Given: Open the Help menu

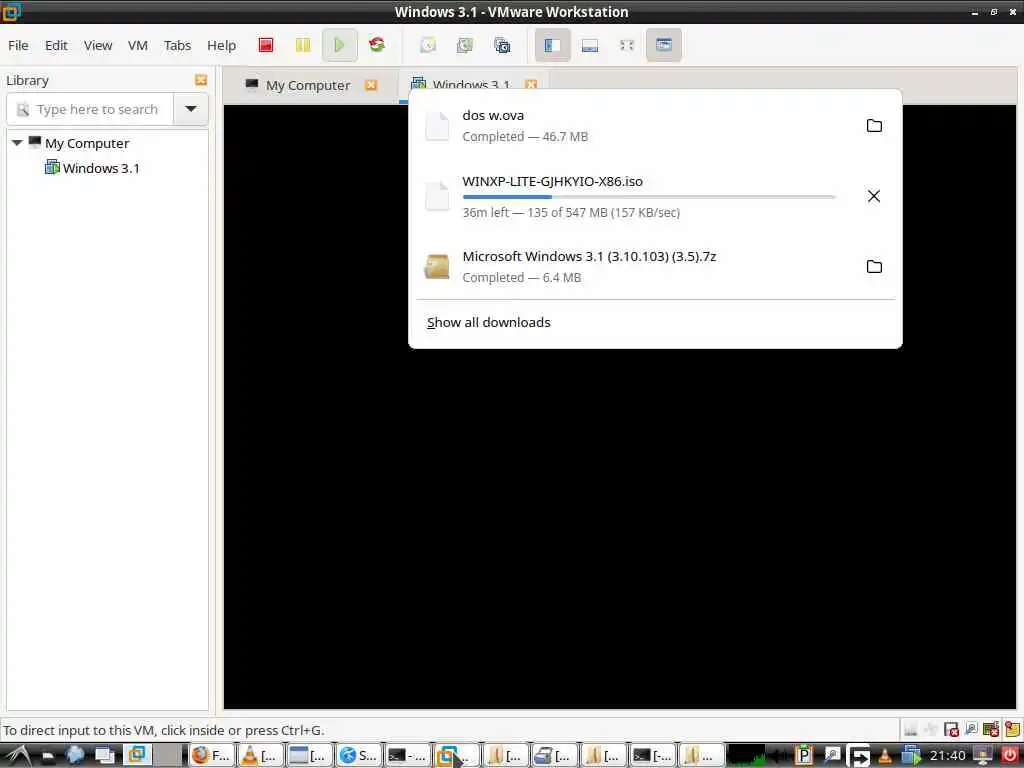Looking at the screenshot, I should 221,45.
